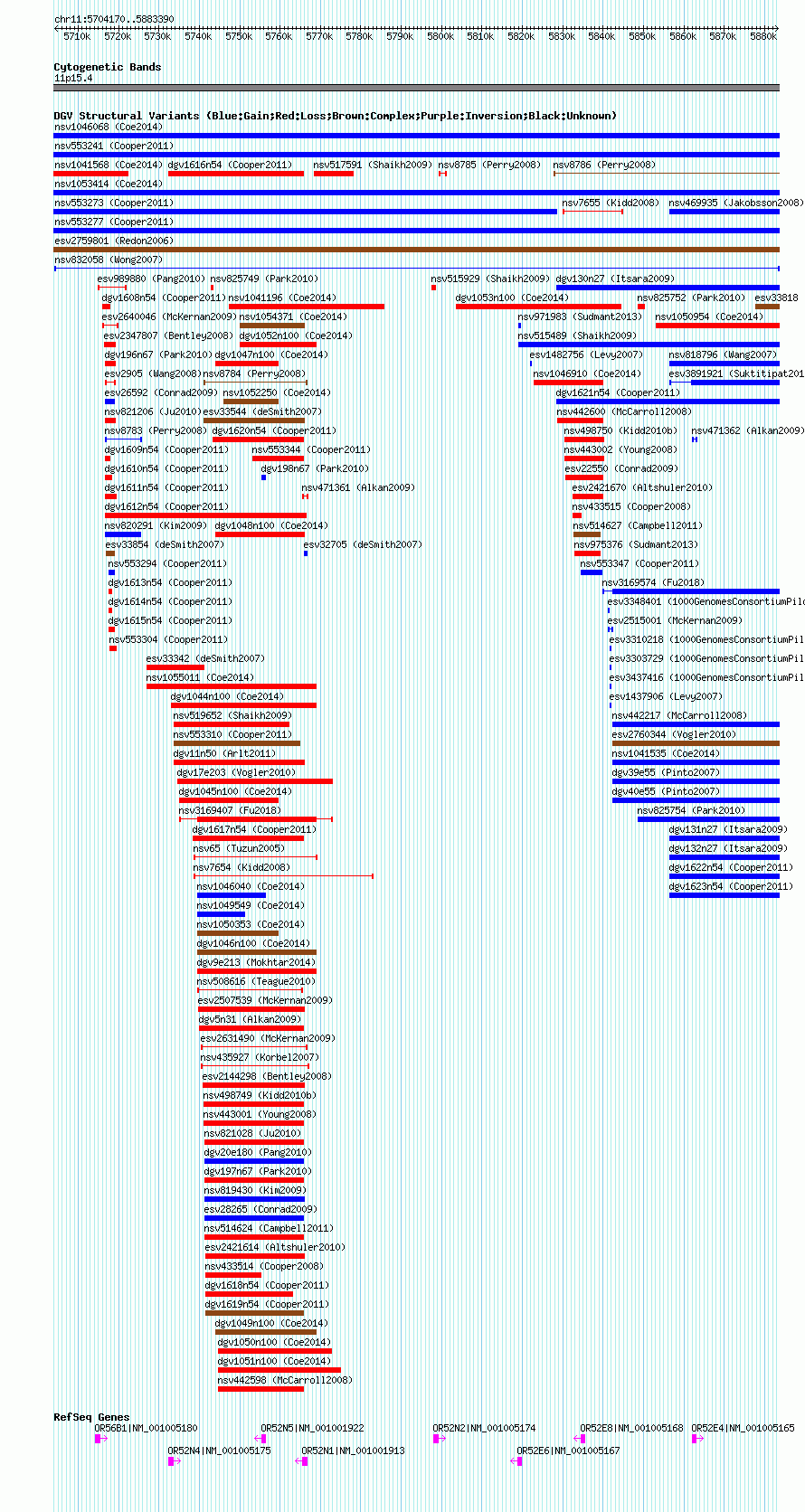Click variant label nsv3169407 (Fu2018)
The image size is (805, 1512).
coord(230,810)
